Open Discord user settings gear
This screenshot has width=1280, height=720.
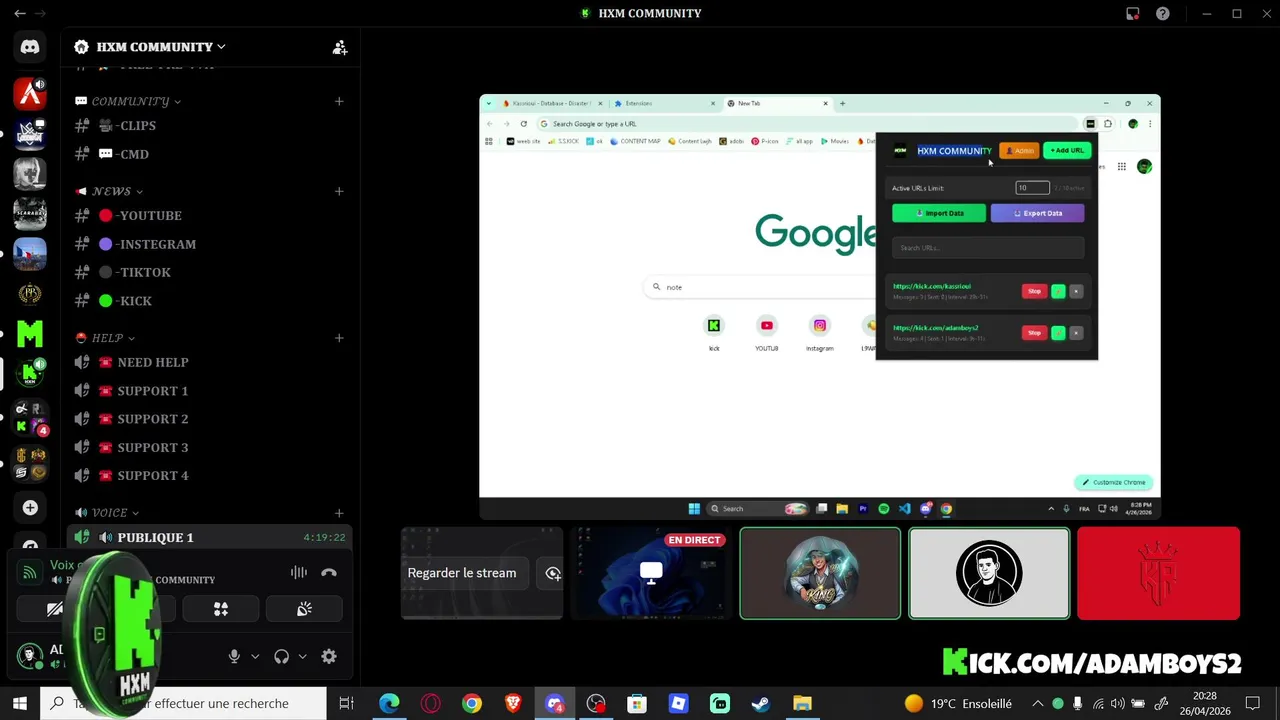point(329,657)
